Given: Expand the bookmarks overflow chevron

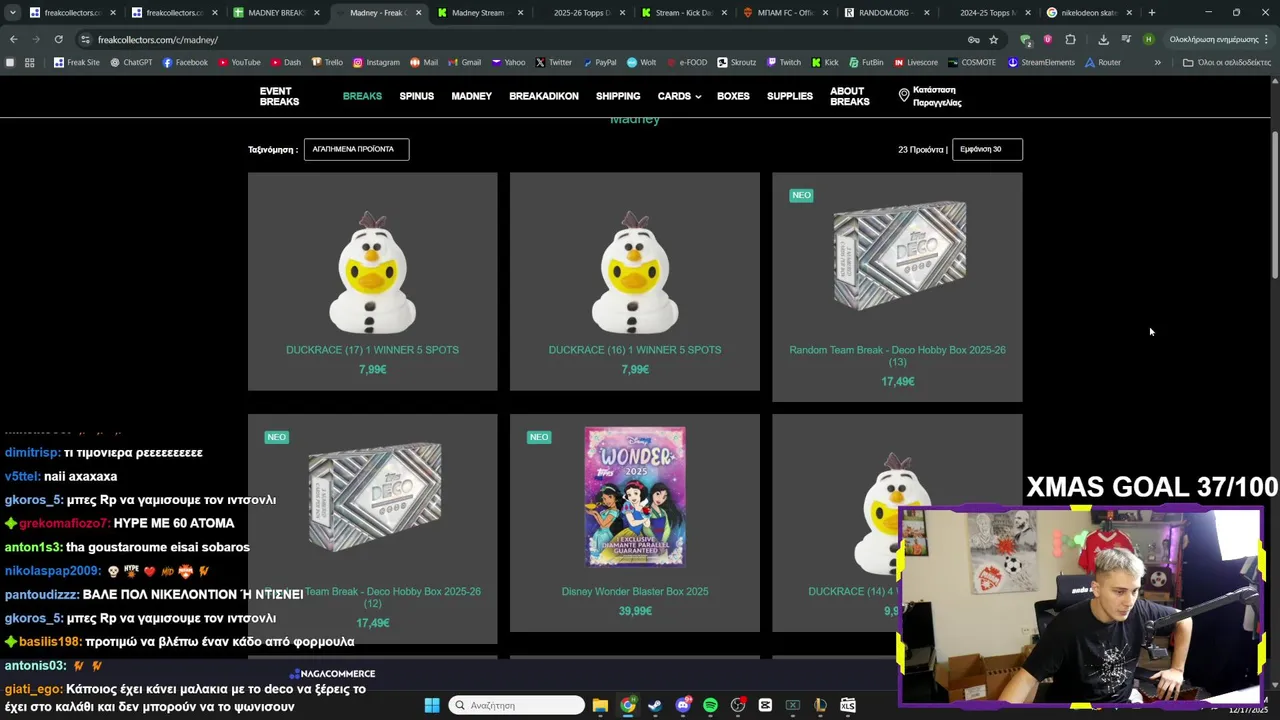Looking at the screenshot, I should (1157, 62).
